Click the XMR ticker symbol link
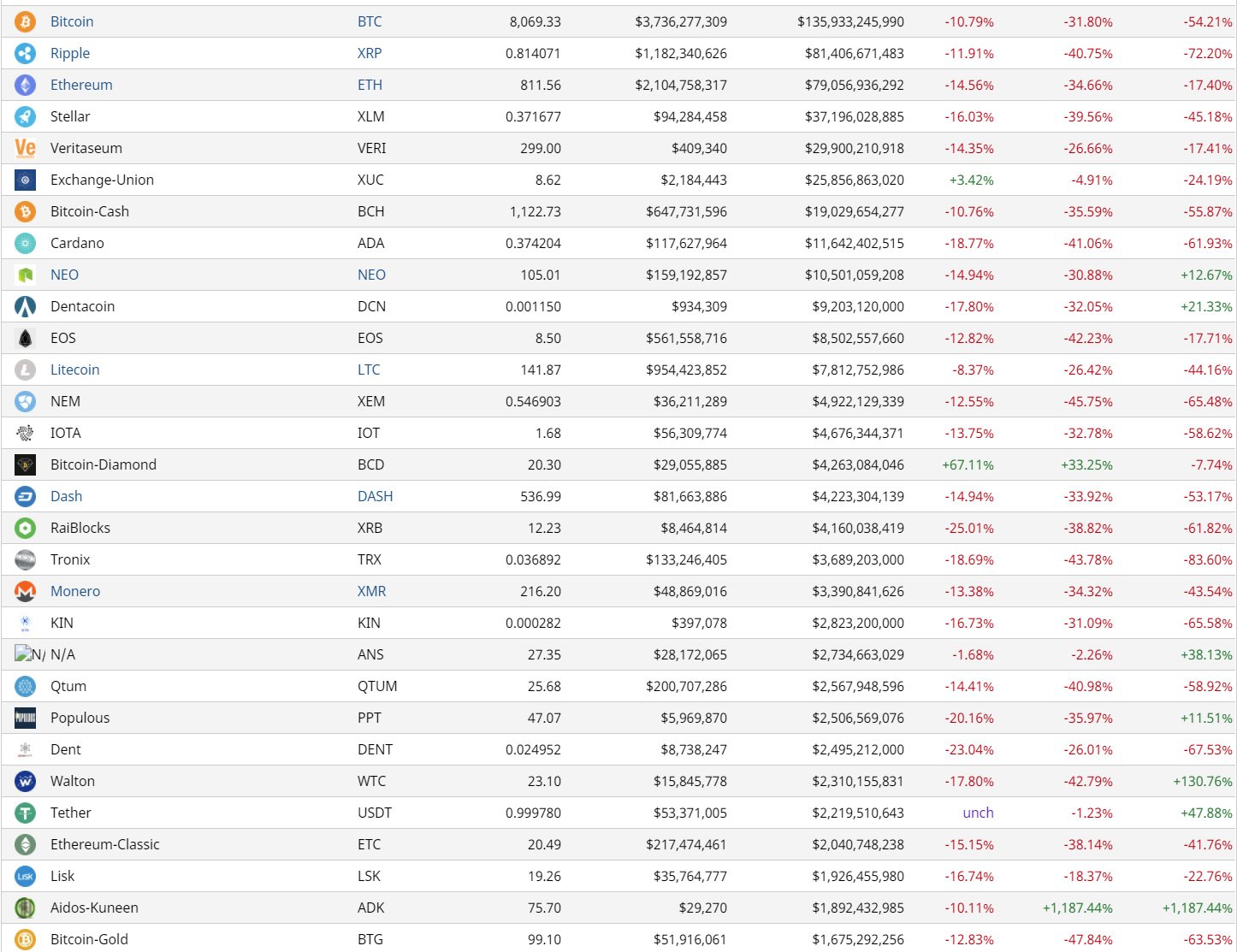The height and width of the screenshot is (952, 1237). pos(371,591)
